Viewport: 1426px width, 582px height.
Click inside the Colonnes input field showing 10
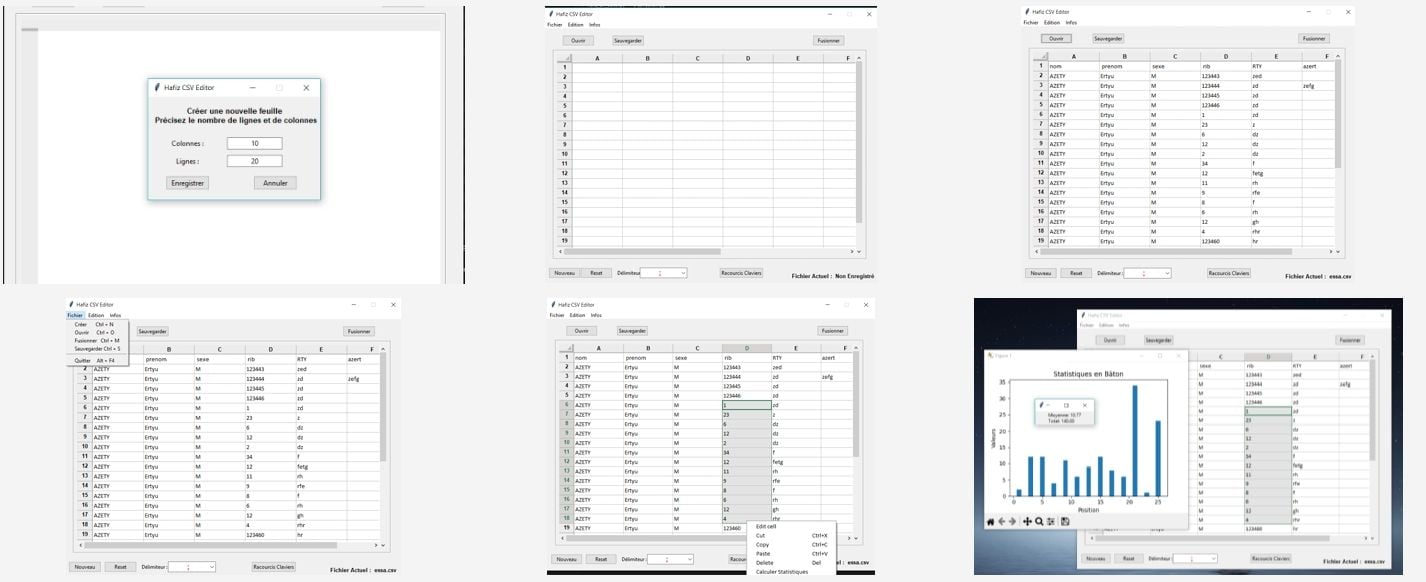(255, 144)
